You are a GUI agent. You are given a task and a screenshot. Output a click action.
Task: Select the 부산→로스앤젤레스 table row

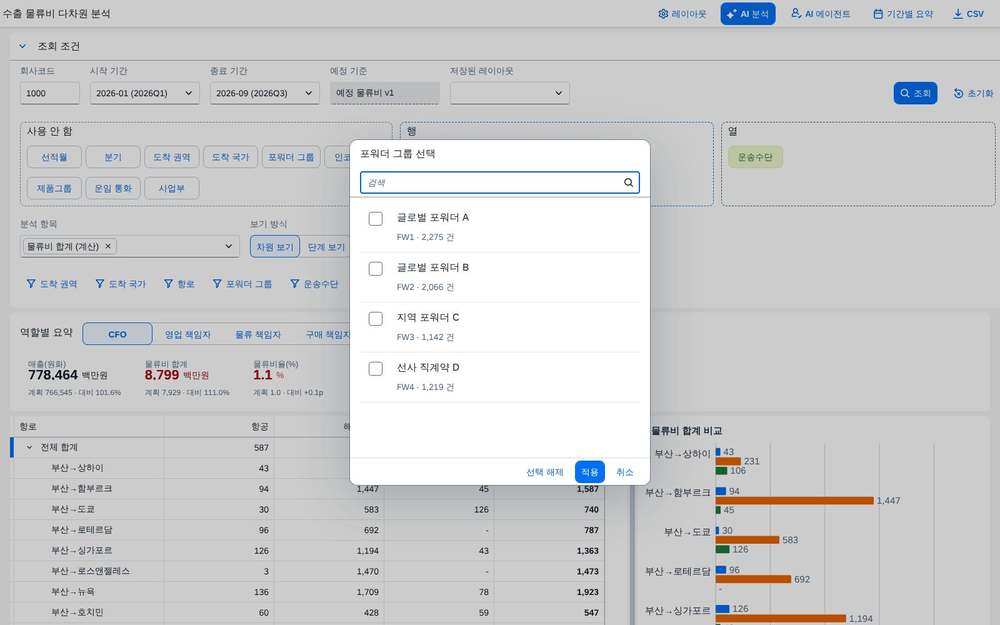(308, 571)
